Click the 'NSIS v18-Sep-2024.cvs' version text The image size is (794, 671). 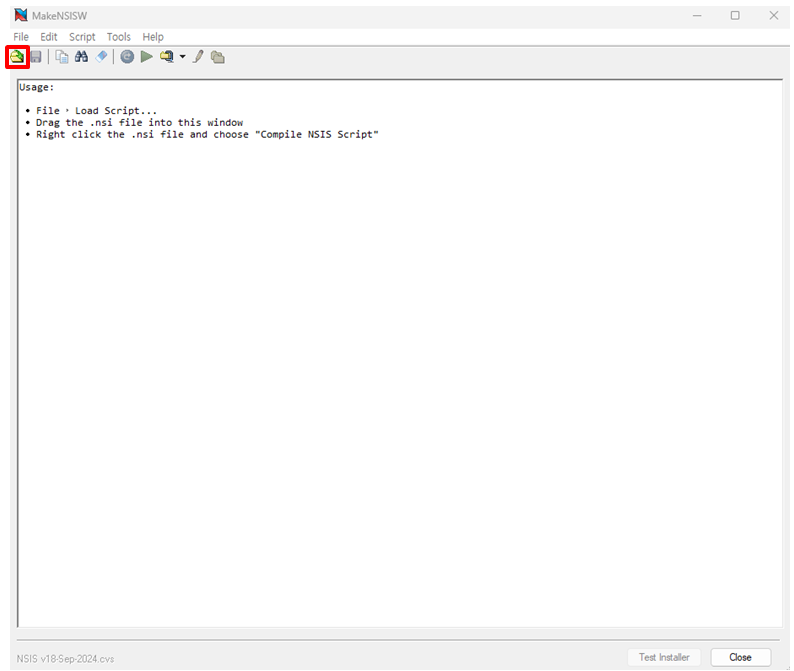65,659
